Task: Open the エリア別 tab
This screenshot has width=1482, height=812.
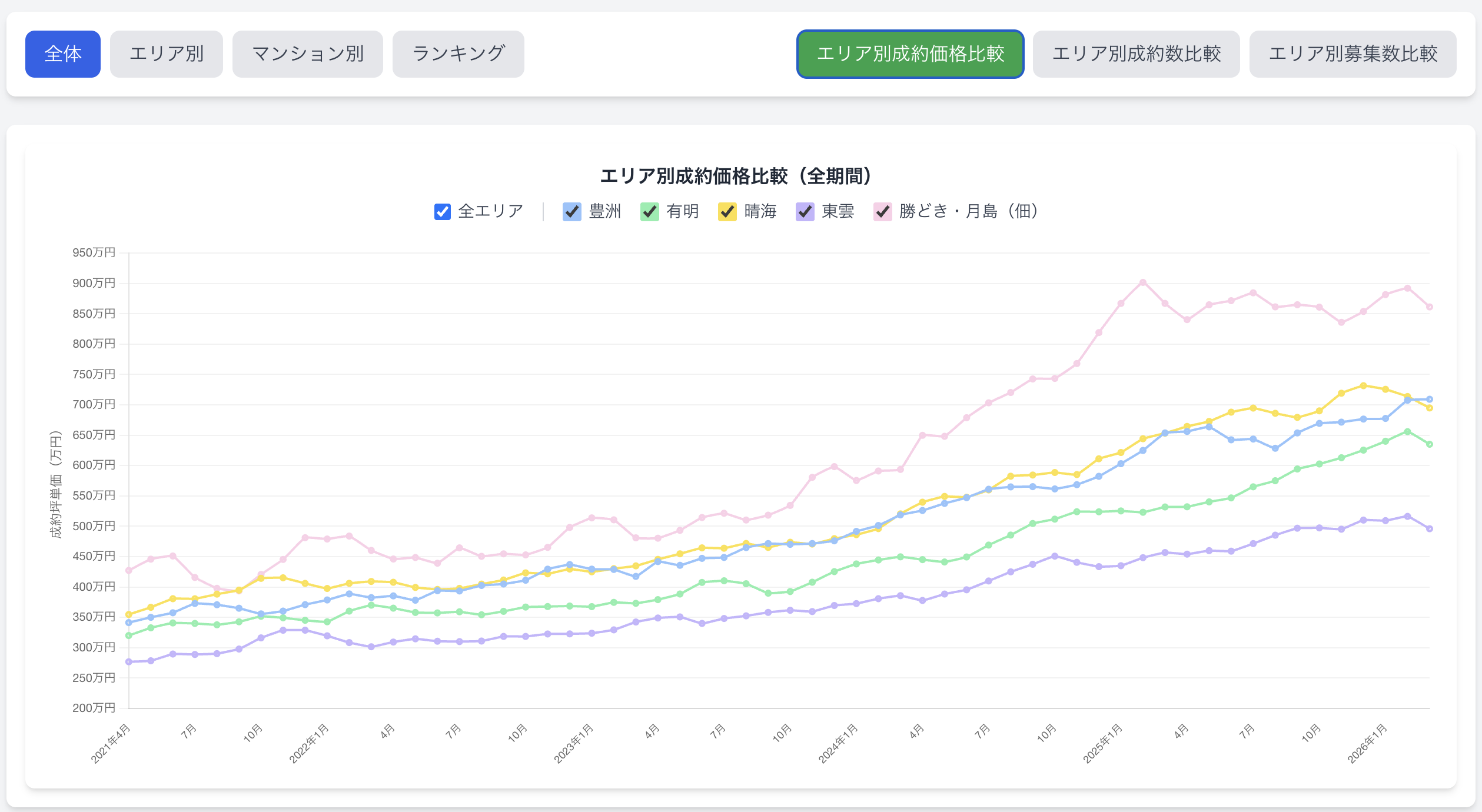Action: (167, 54)
